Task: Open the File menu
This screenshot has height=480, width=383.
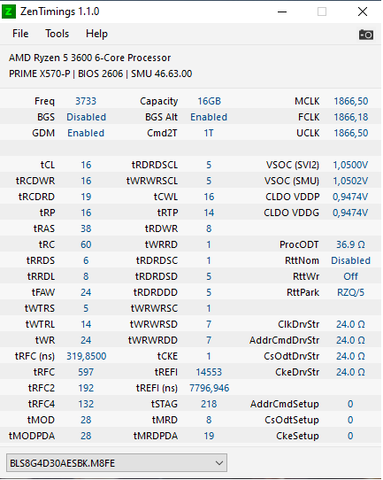Action: (x=20, y=34)
